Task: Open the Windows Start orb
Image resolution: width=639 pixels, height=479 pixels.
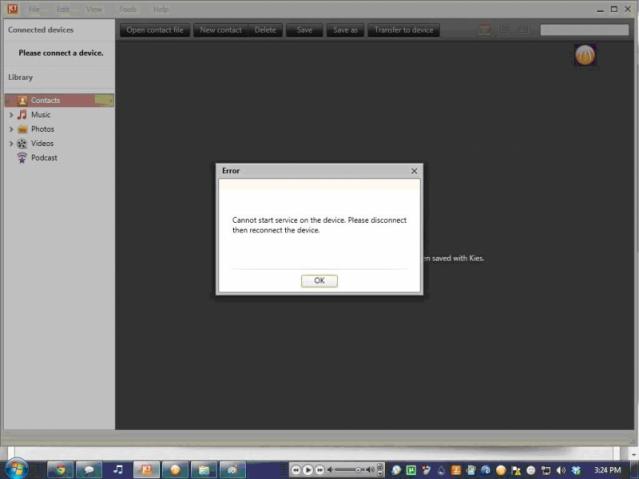Action: click(17, 468)
